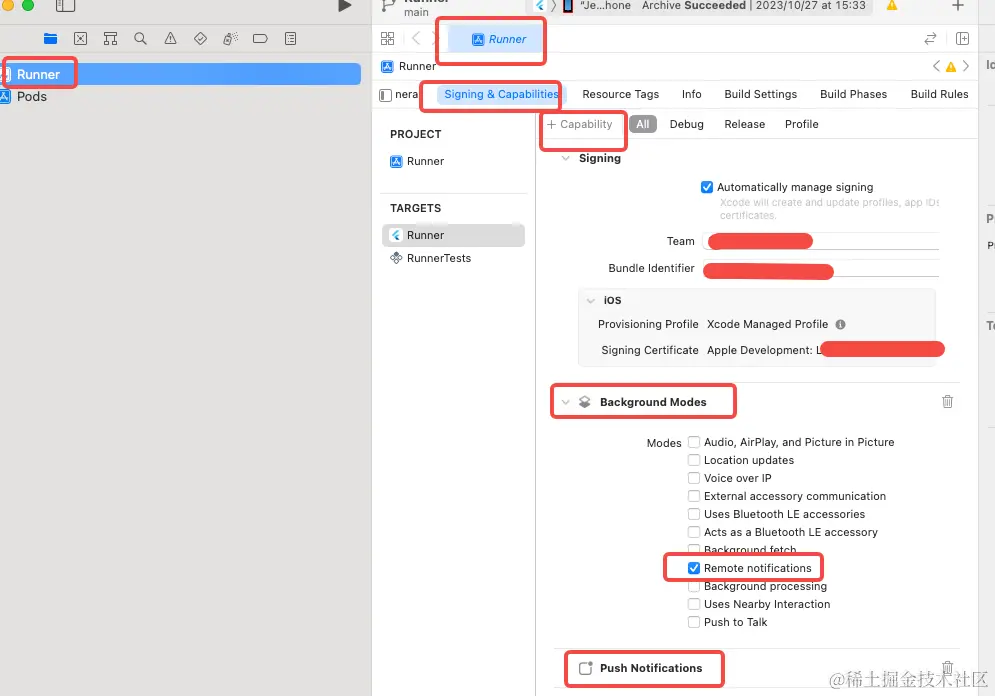The width and height of the screenshot is (995, 696).
Task: Filter configurations by Release
Action: point(744,124)
